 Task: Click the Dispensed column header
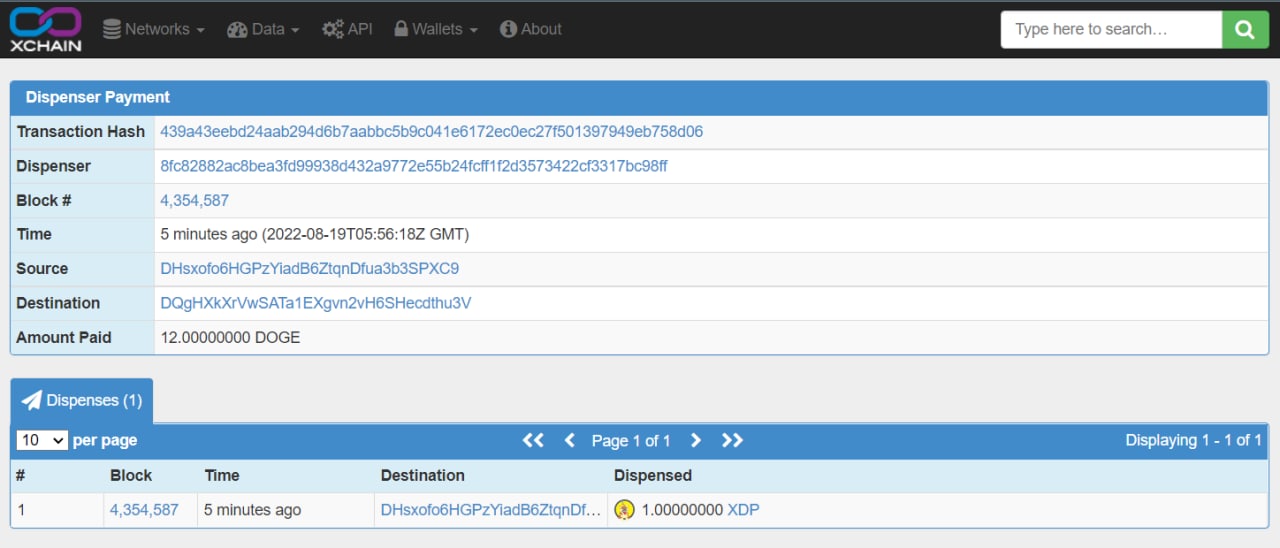click(653, 475)
